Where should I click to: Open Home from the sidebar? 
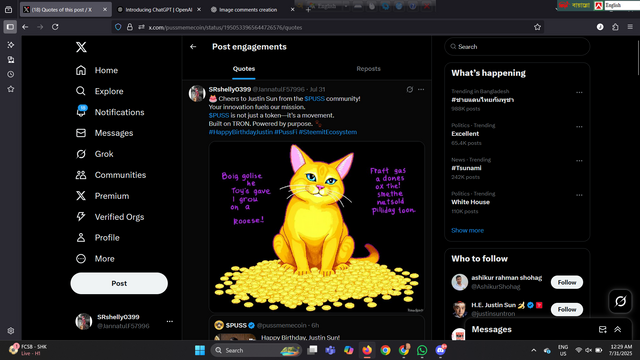click(x=97, y=70)
